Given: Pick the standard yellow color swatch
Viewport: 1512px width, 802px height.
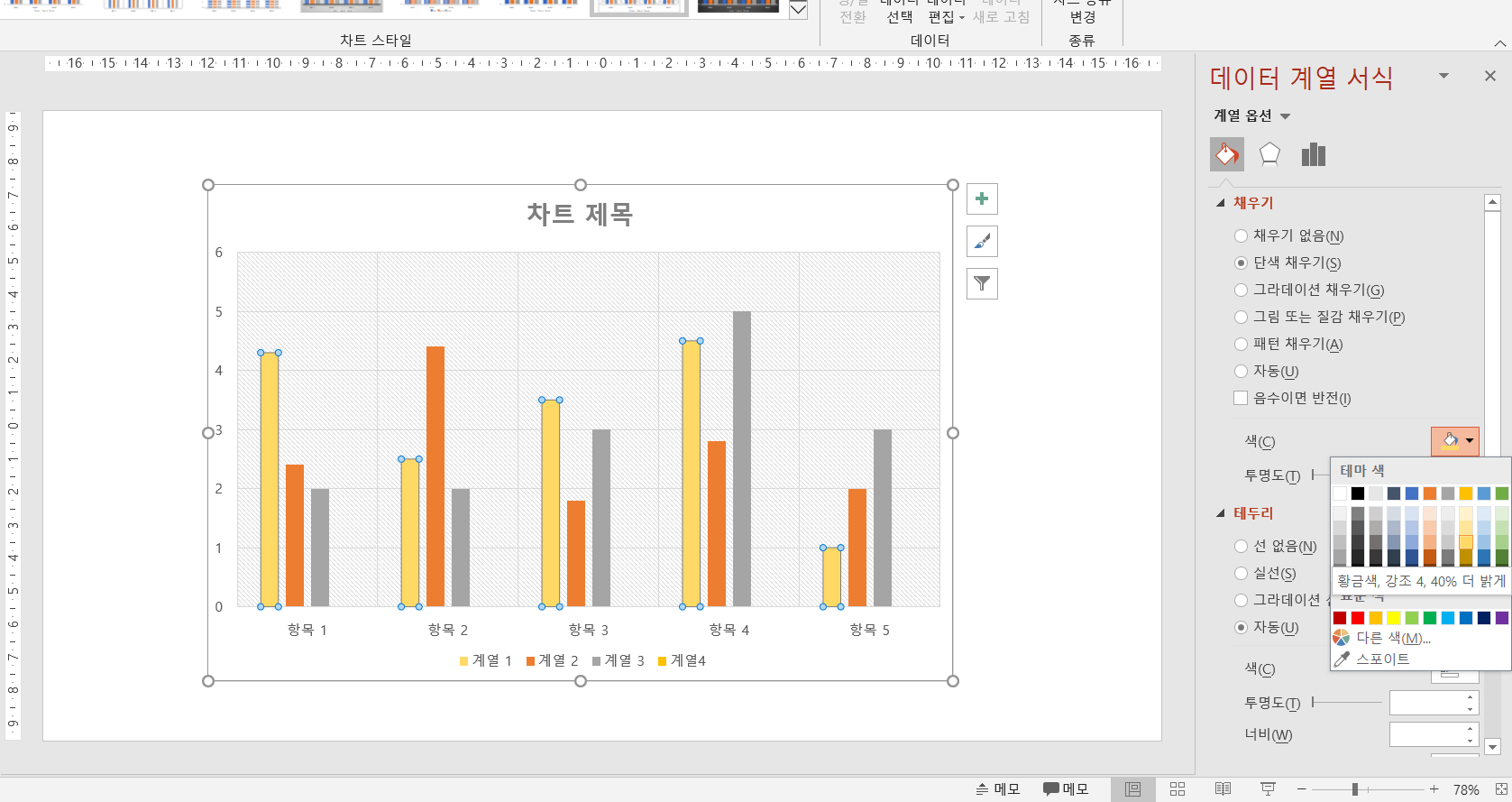Looking at the screenshot, I should 1394,618.
